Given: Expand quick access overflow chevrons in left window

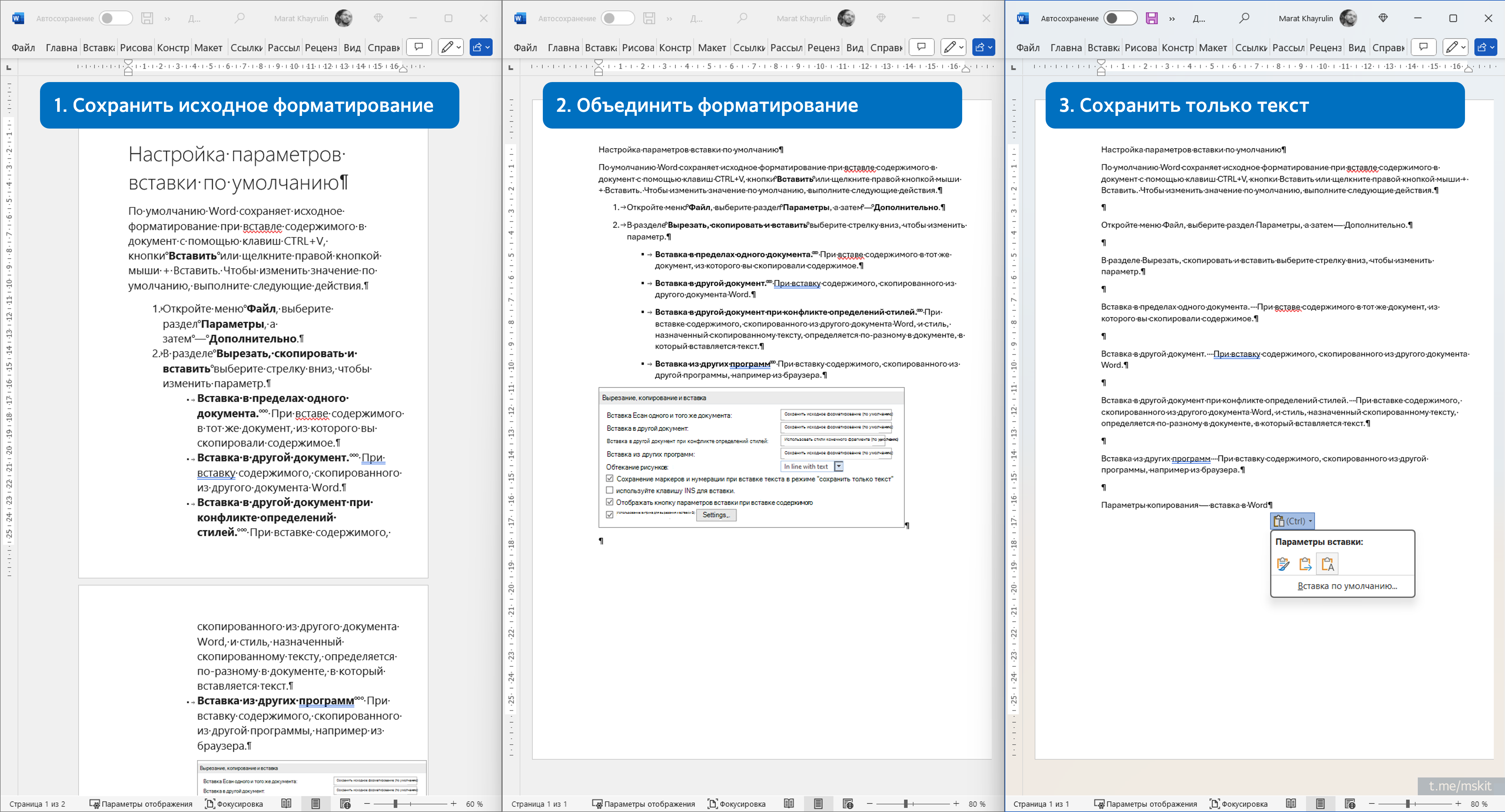Looking at the screenshot, I should click(168, 19).
